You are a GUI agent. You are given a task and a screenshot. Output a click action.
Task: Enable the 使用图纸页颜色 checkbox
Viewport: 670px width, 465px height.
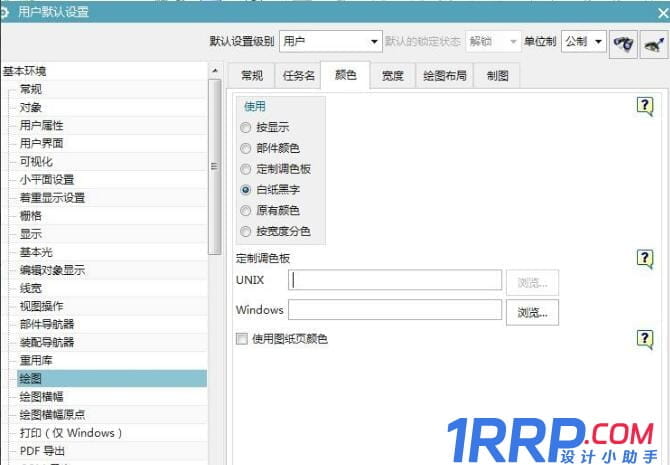click(x=242, y=339)
